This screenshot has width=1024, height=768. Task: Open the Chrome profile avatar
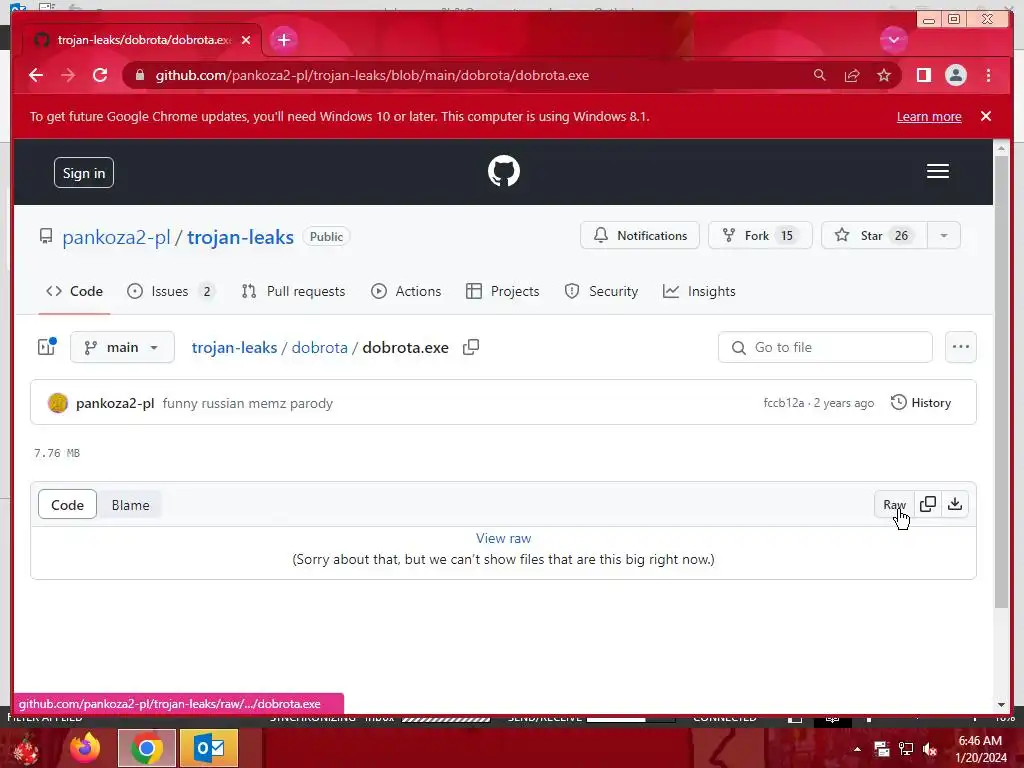[x=955, y=75]
